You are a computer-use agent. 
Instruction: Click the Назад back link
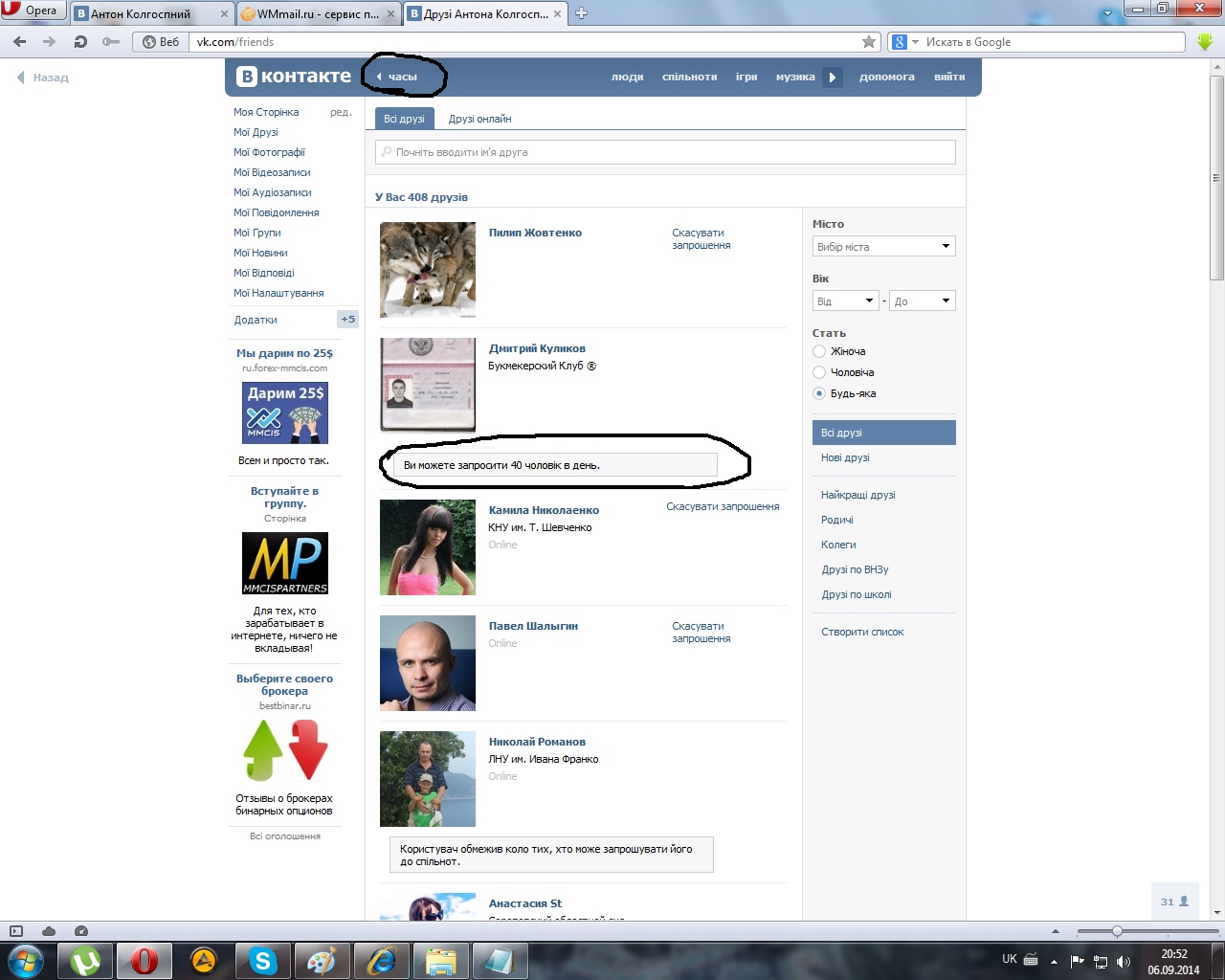click(x=43, y=78)
